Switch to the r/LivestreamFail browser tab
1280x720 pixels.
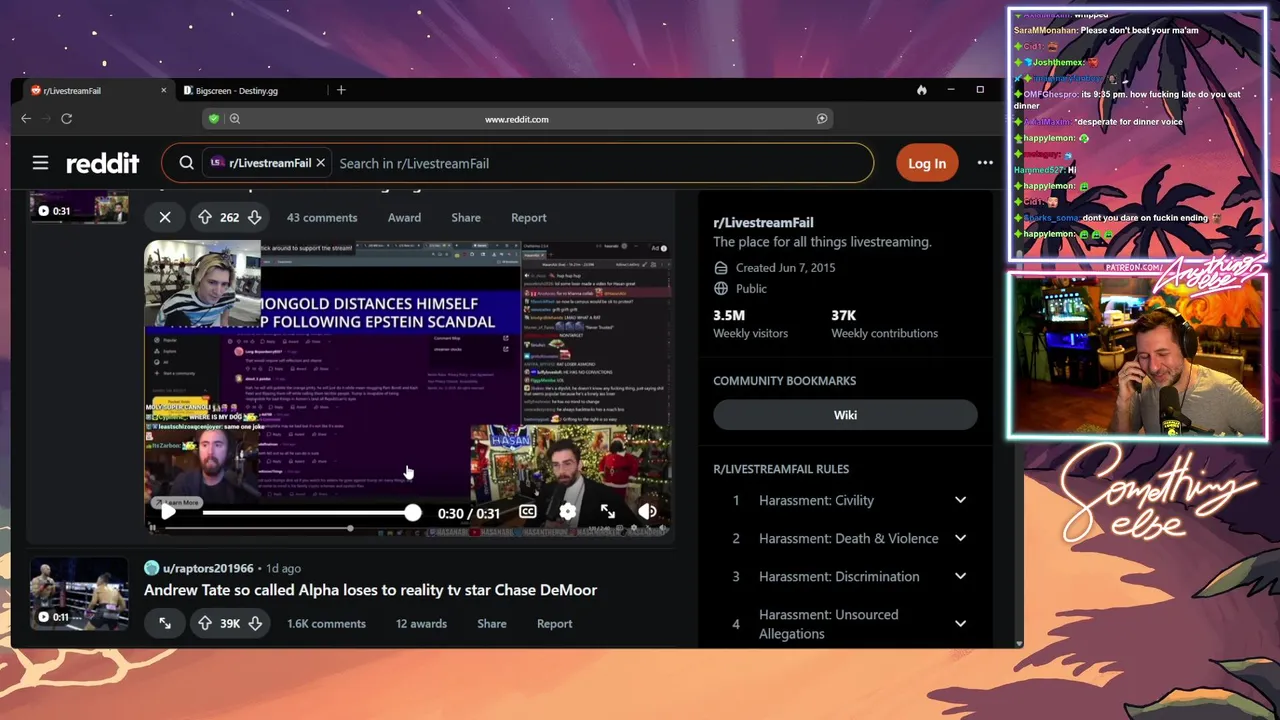coord(97,90)
